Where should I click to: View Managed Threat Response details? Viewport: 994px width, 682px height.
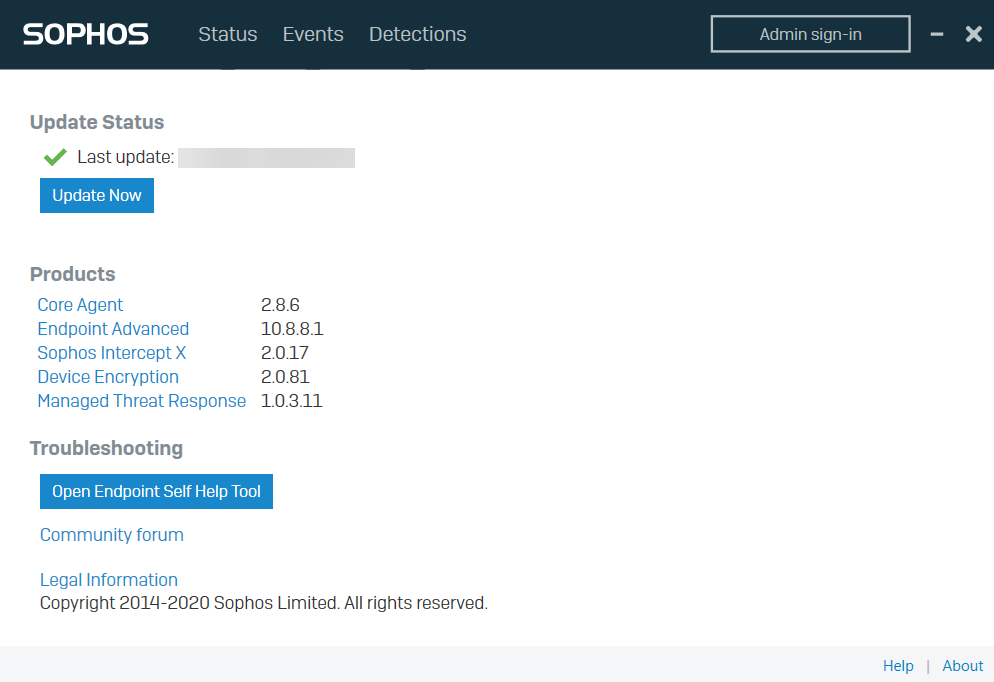[x=141, y=401]
